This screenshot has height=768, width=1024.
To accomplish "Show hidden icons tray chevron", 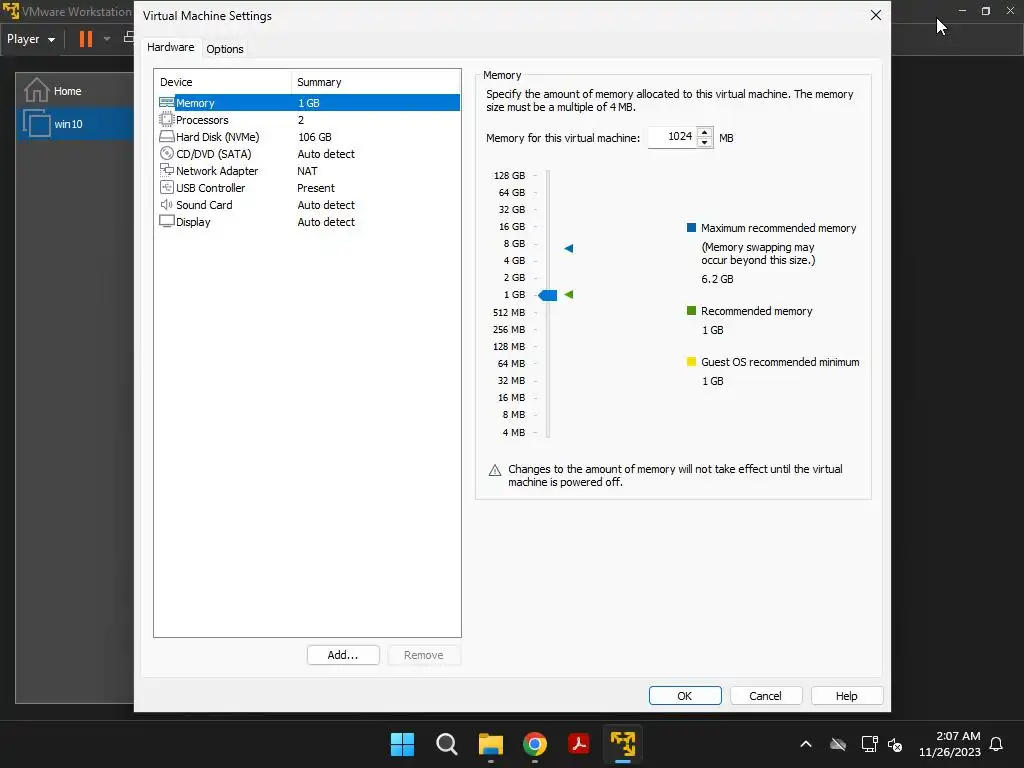I will pos(806,744).
